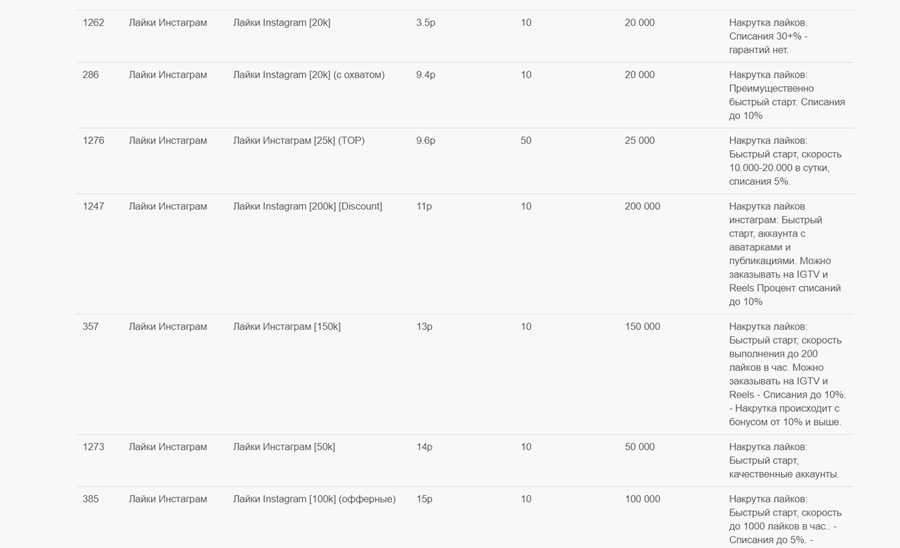Viewport: 900px width, 548px height.
Task: Click the "Лайки Инстаграм [25k] (TOP)" service name
Action: coord(298,141)
